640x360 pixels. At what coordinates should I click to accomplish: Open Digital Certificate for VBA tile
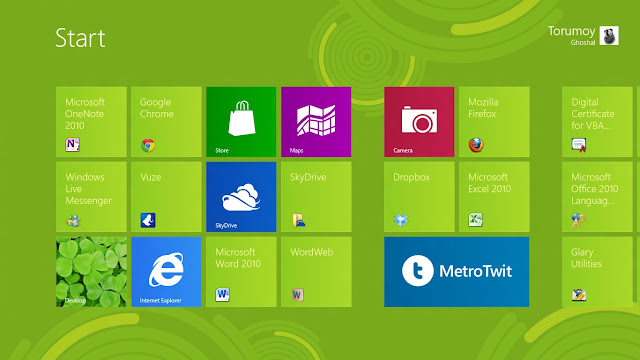597,122
